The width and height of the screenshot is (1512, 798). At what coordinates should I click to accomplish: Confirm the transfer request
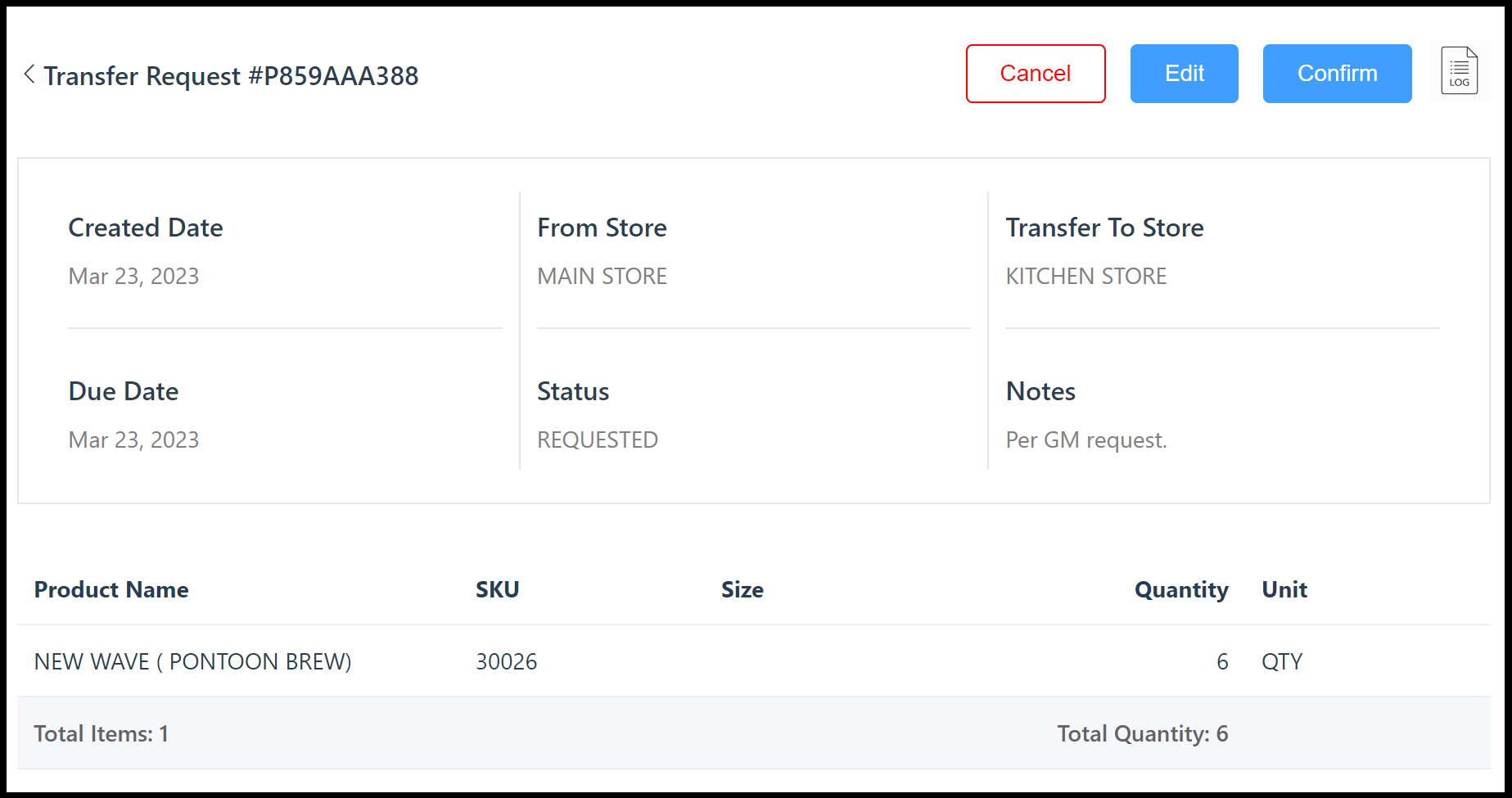coord(1337,74)
